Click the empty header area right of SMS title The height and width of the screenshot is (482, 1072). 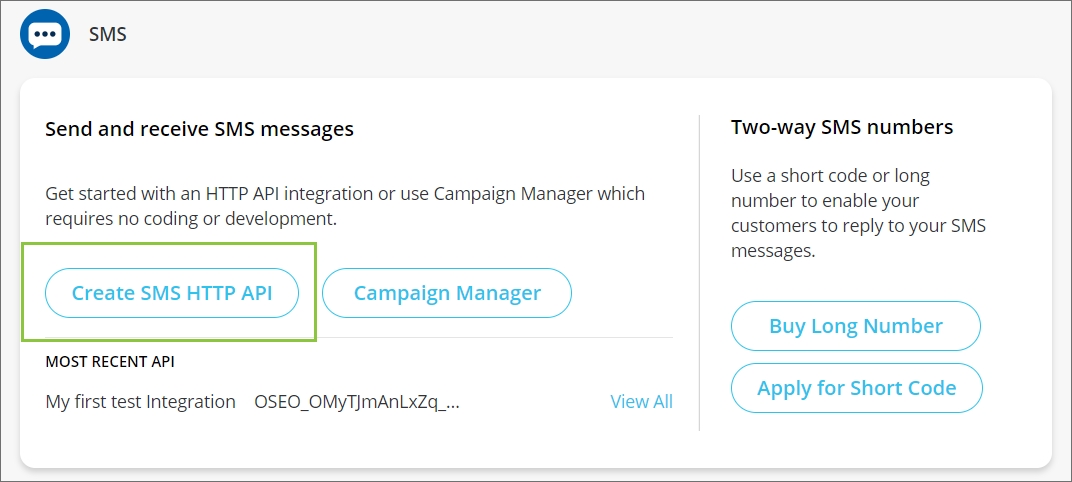coord(600,35)
